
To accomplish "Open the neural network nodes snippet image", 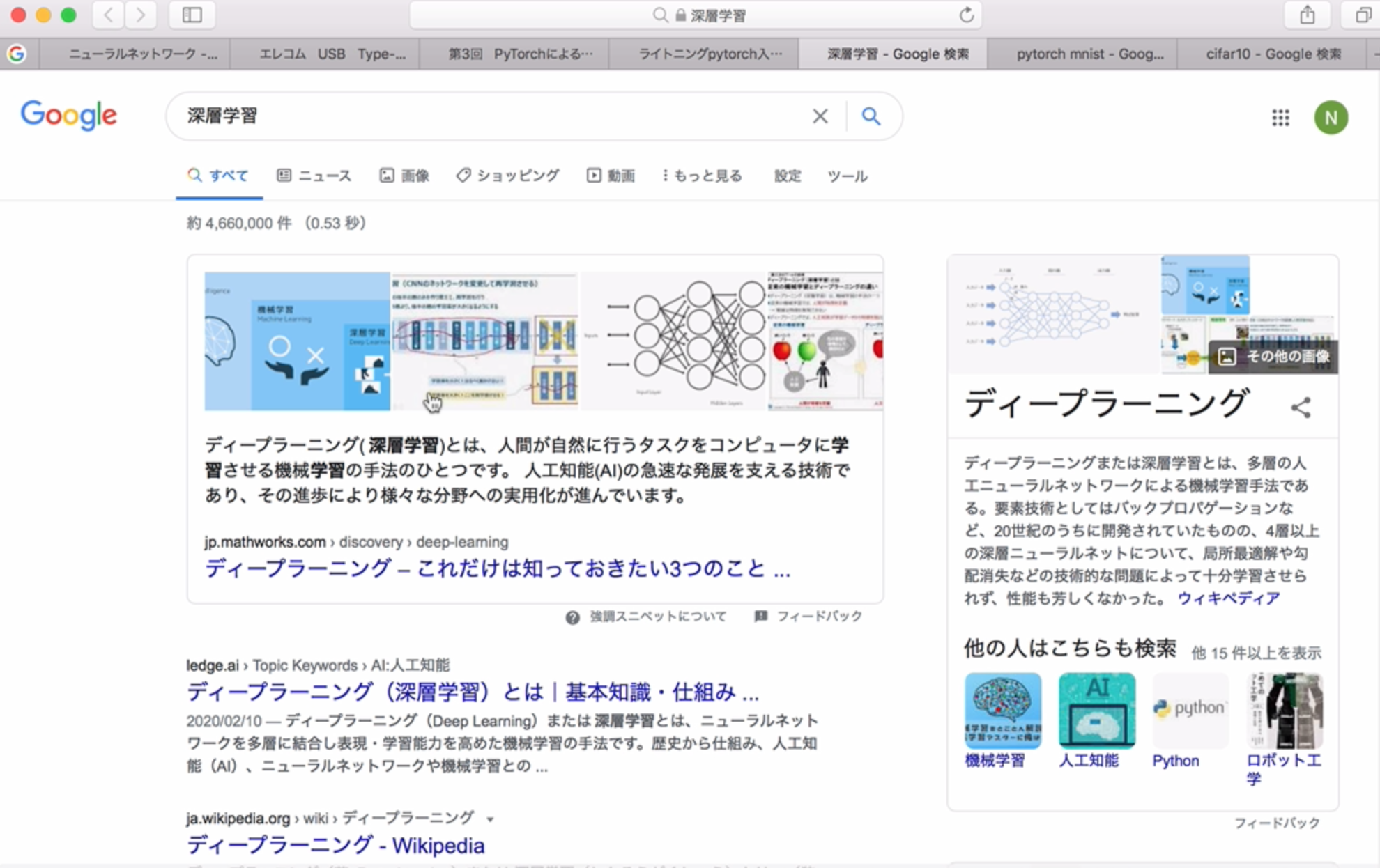I will [674, 341].
